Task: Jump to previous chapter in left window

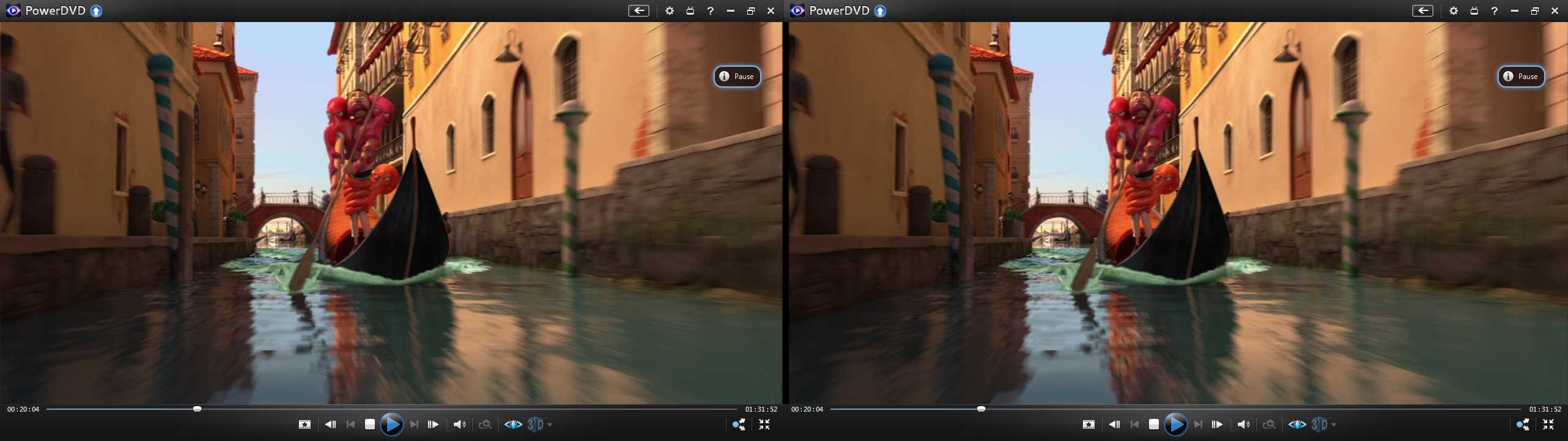Action: [350, 424]
